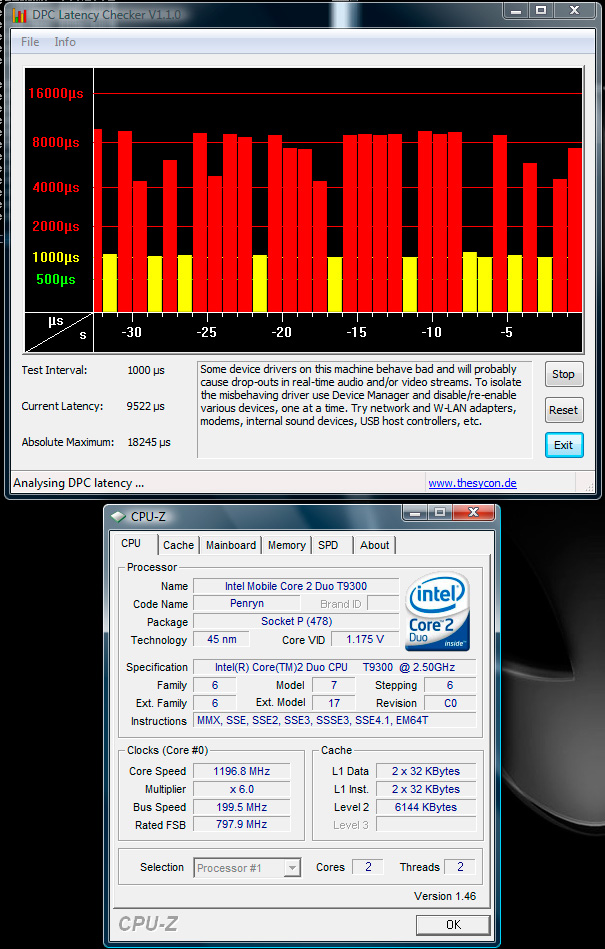Click the CPU-Z title bar icon
This screenshot has width=605, height=949.
coord(119,517)
